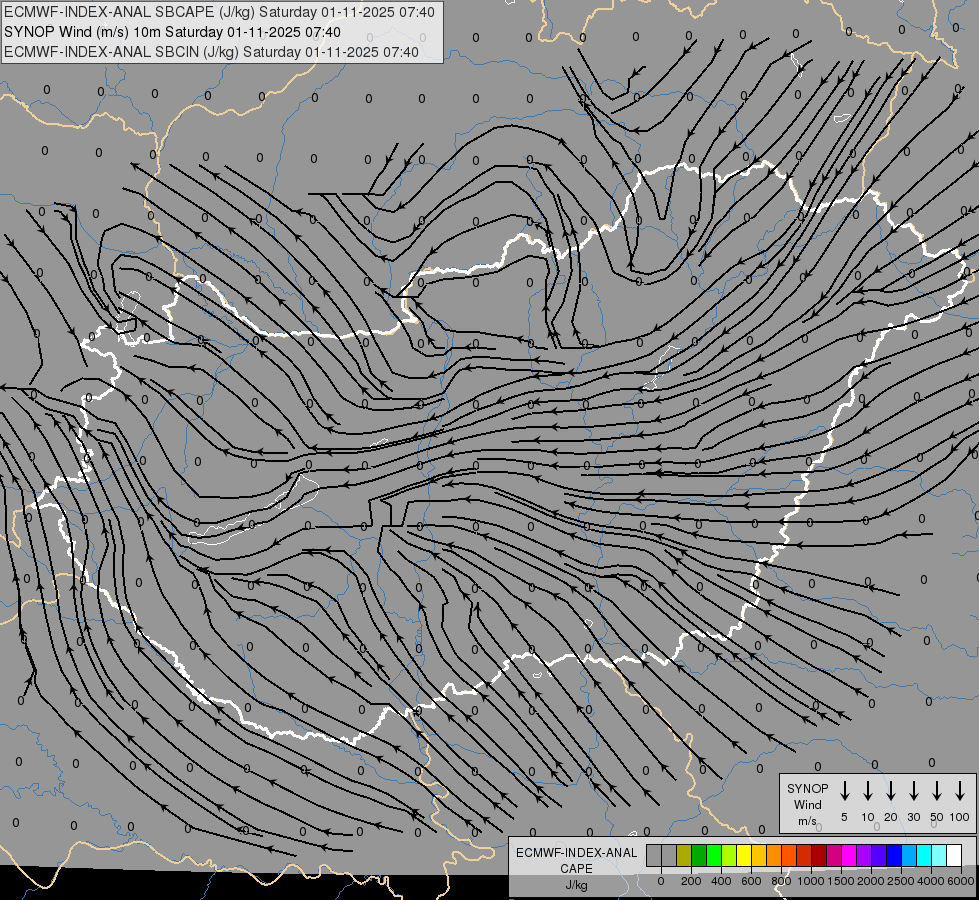Select the first gray CAPE swatch
Viewport: 979px width, 900px height.
click(654, 855)
